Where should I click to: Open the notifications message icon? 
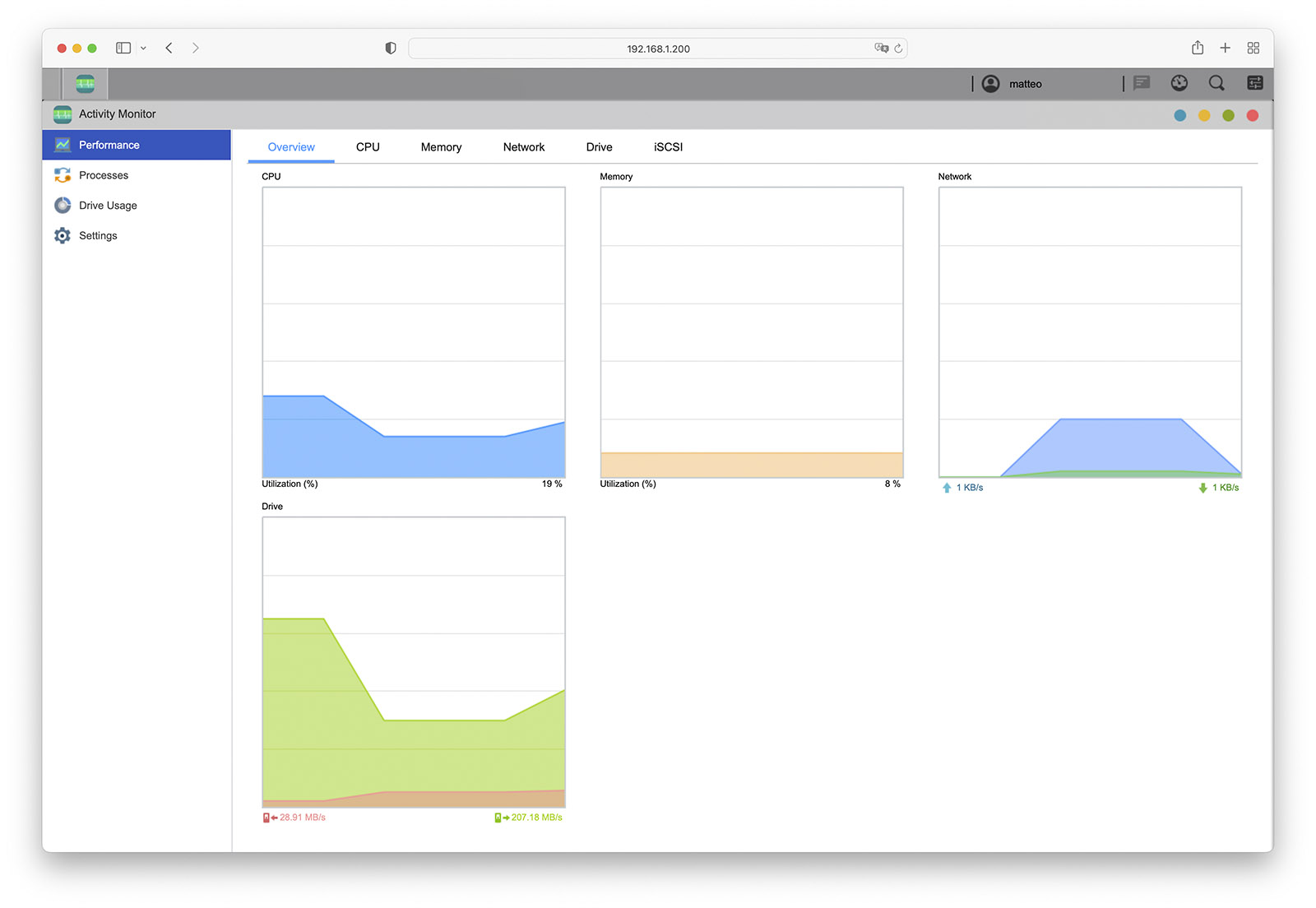tap(1142, 83)
